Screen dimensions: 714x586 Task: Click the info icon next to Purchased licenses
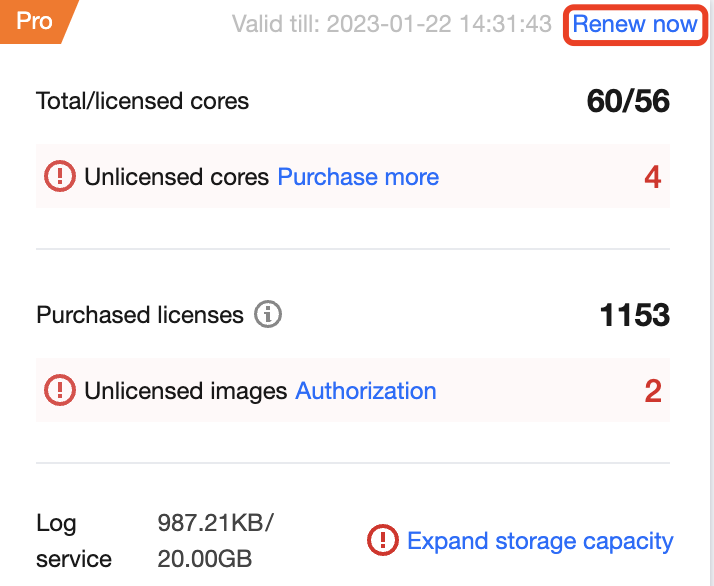pos(268,315)
